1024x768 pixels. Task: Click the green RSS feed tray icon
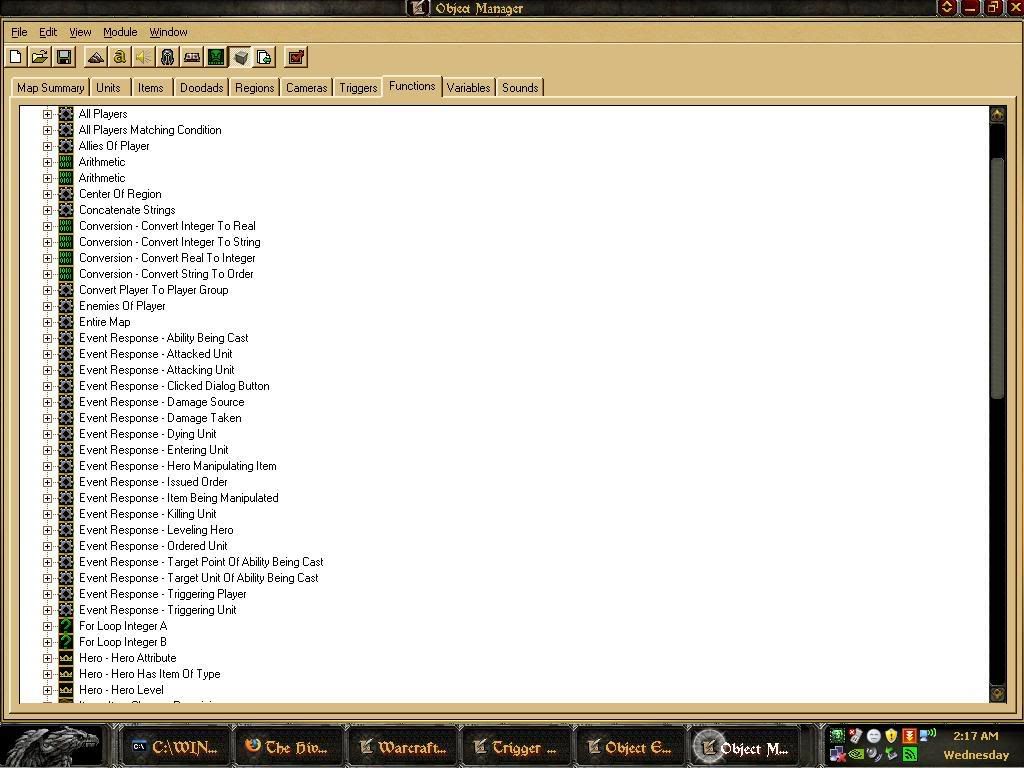(x=910, y=754)
